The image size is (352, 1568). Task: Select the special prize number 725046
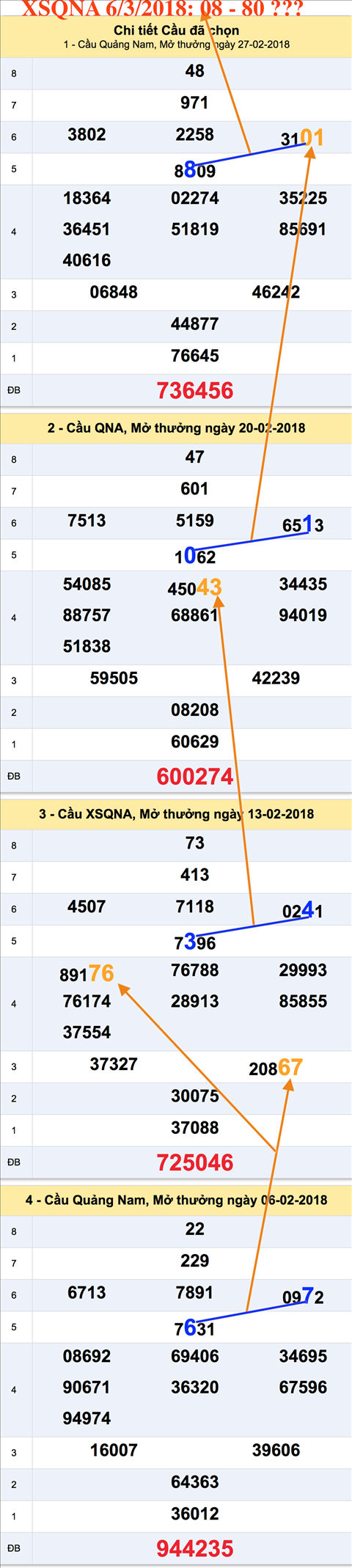click(x=195, y=1162)
